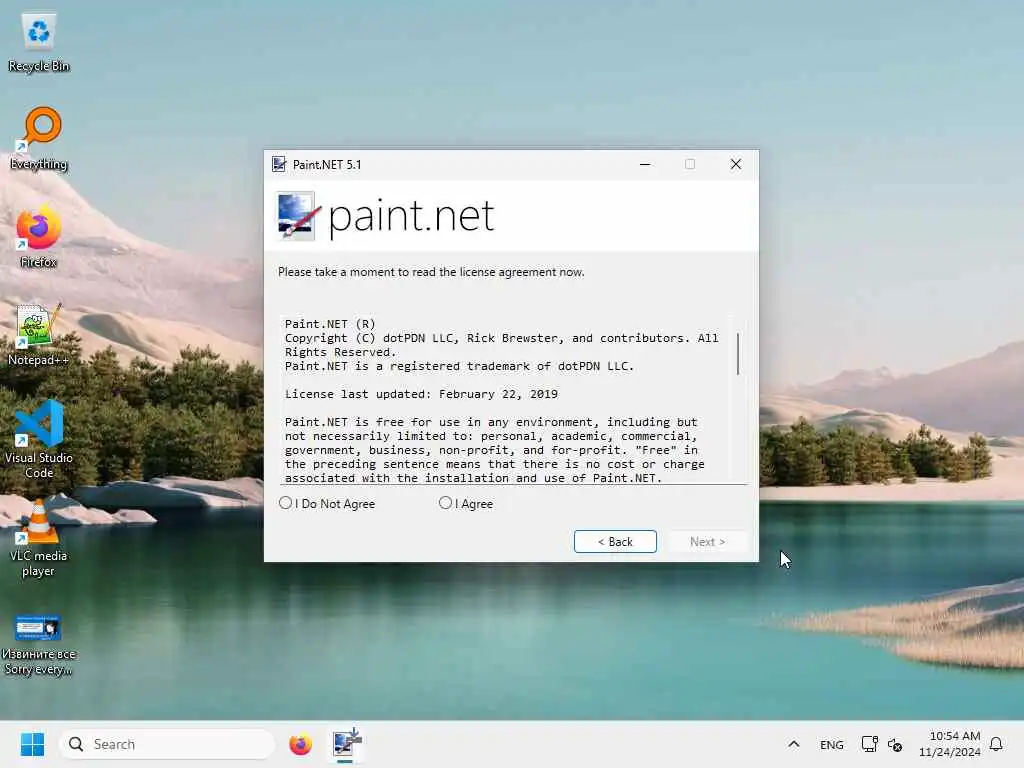Click the 'Paint.NET 5.1' window title text
Viewport: 1024px width, 768px height.
coord(327,165)
